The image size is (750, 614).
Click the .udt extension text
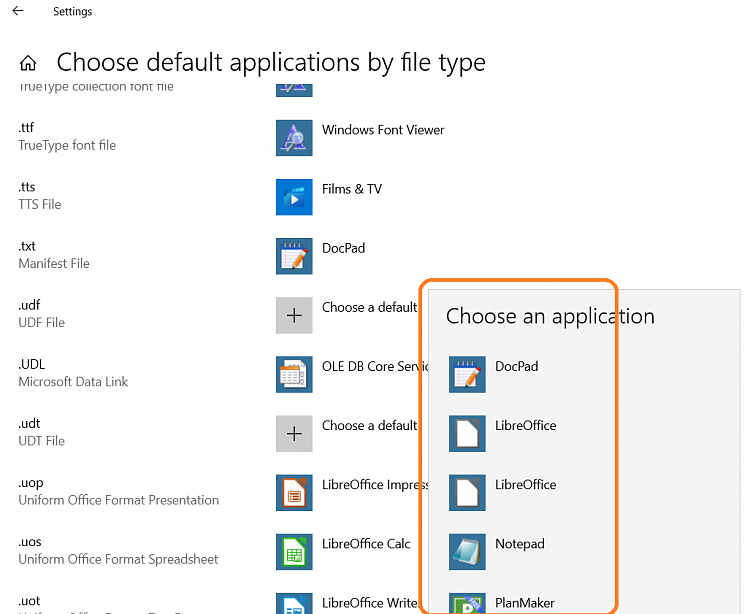click(29, 423)
